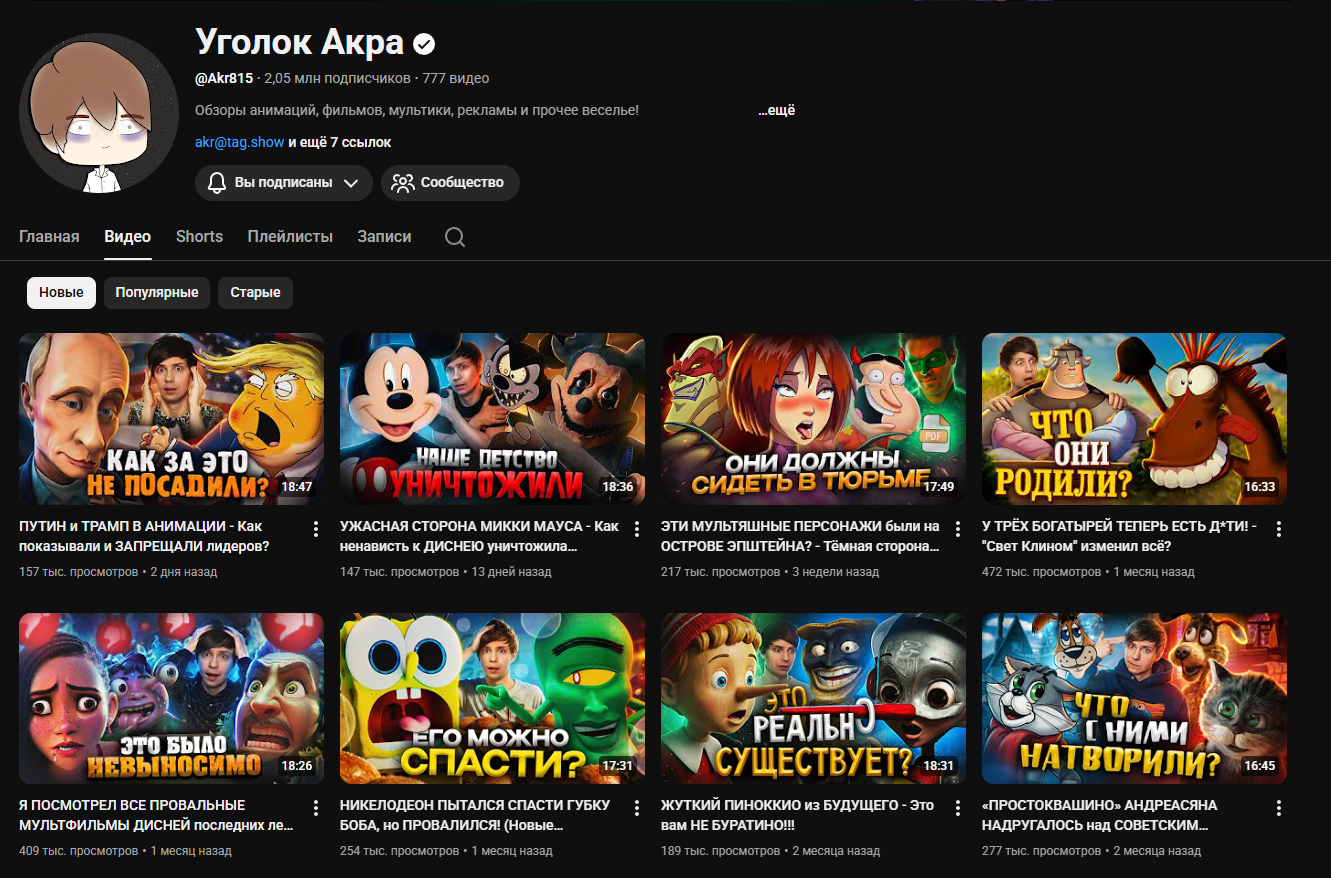Click the 17:49 duration badge

click(939, 487)
